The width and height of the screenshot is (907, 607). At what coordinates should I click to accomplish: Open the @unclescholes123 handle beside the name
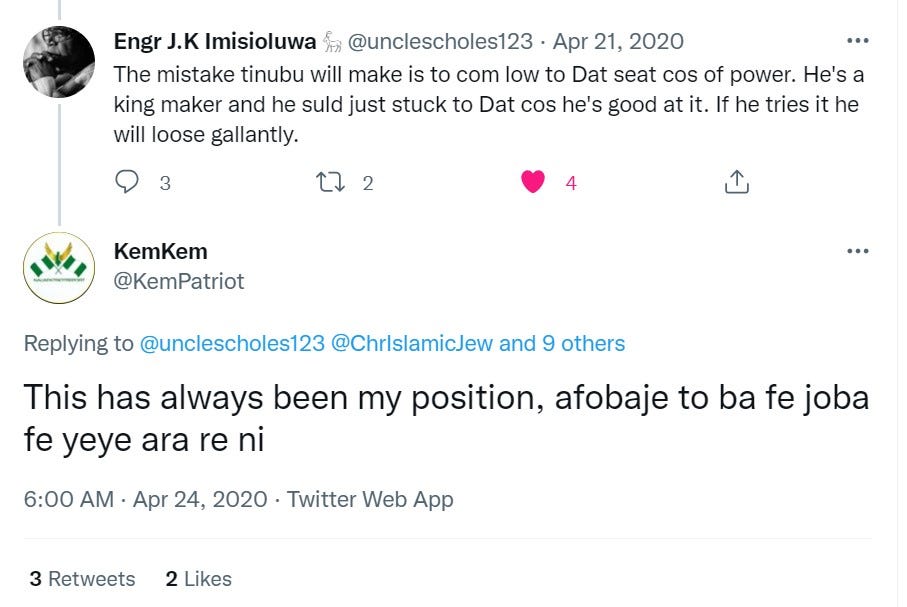pos(443,42)
